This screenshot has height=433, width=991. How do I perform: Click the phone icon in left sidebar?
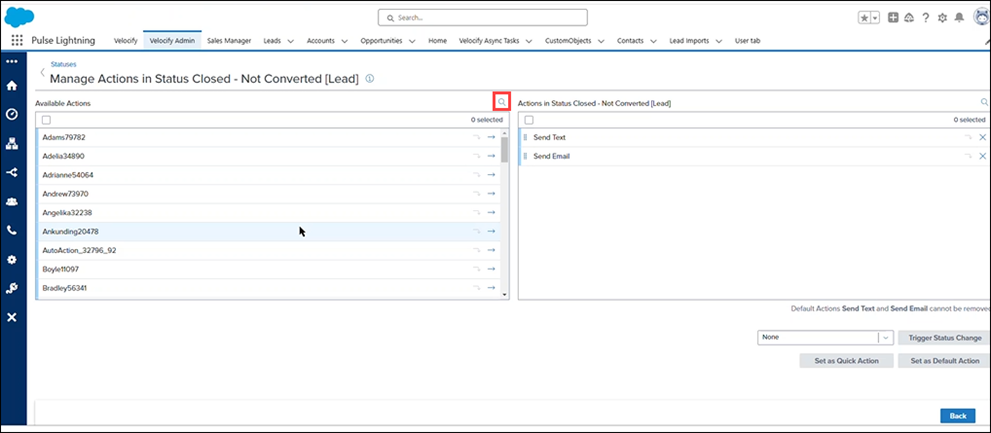pos(12,230)
